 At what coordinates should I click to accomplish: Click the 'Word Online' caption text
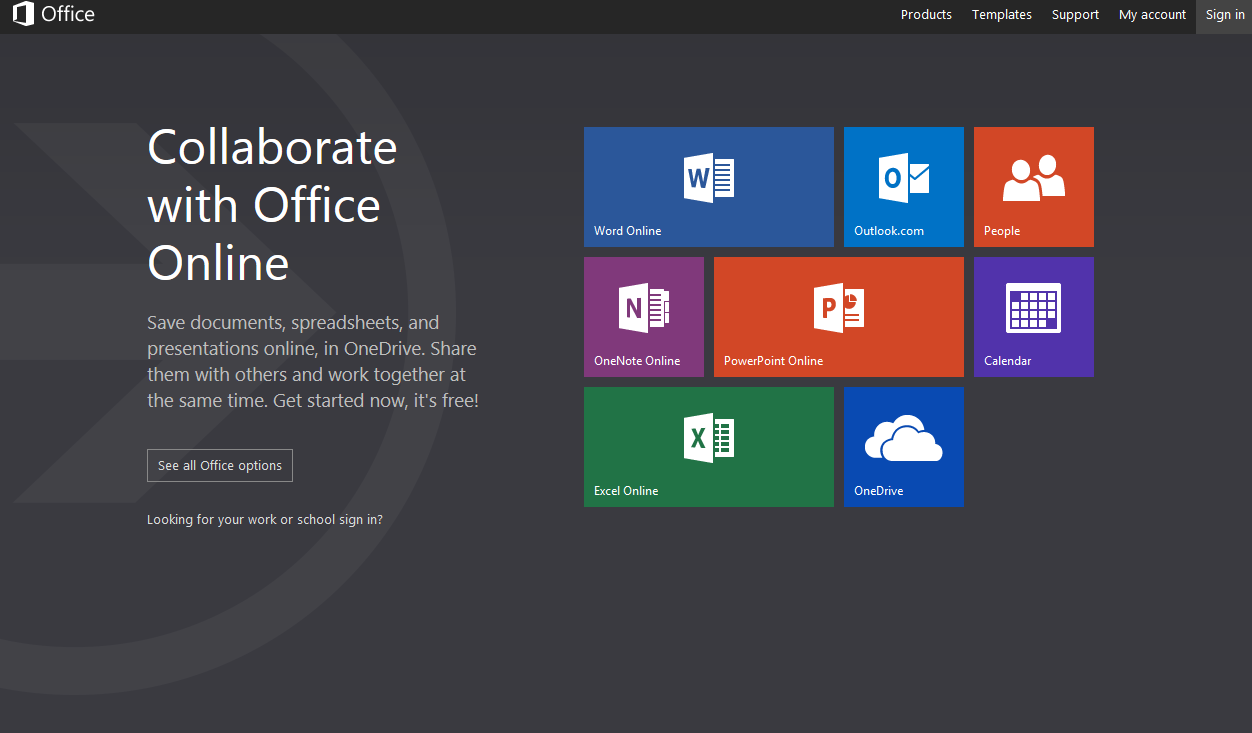[x=627, y=231]
